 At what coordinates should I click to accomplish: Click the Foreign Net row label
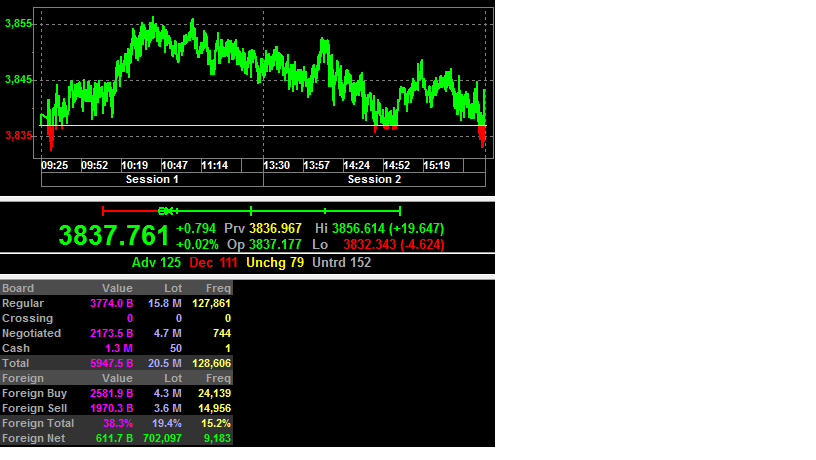click(33, 439)
